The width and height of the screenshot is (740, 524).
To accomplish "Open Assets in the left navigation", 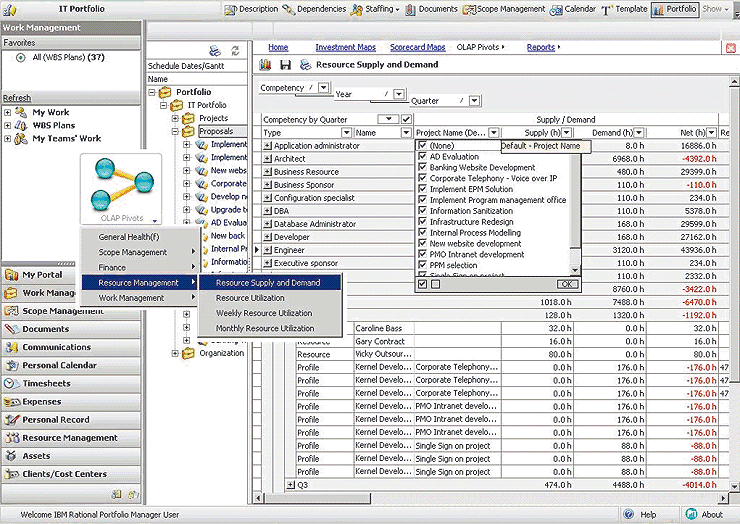I will click(x=72, y=456).
